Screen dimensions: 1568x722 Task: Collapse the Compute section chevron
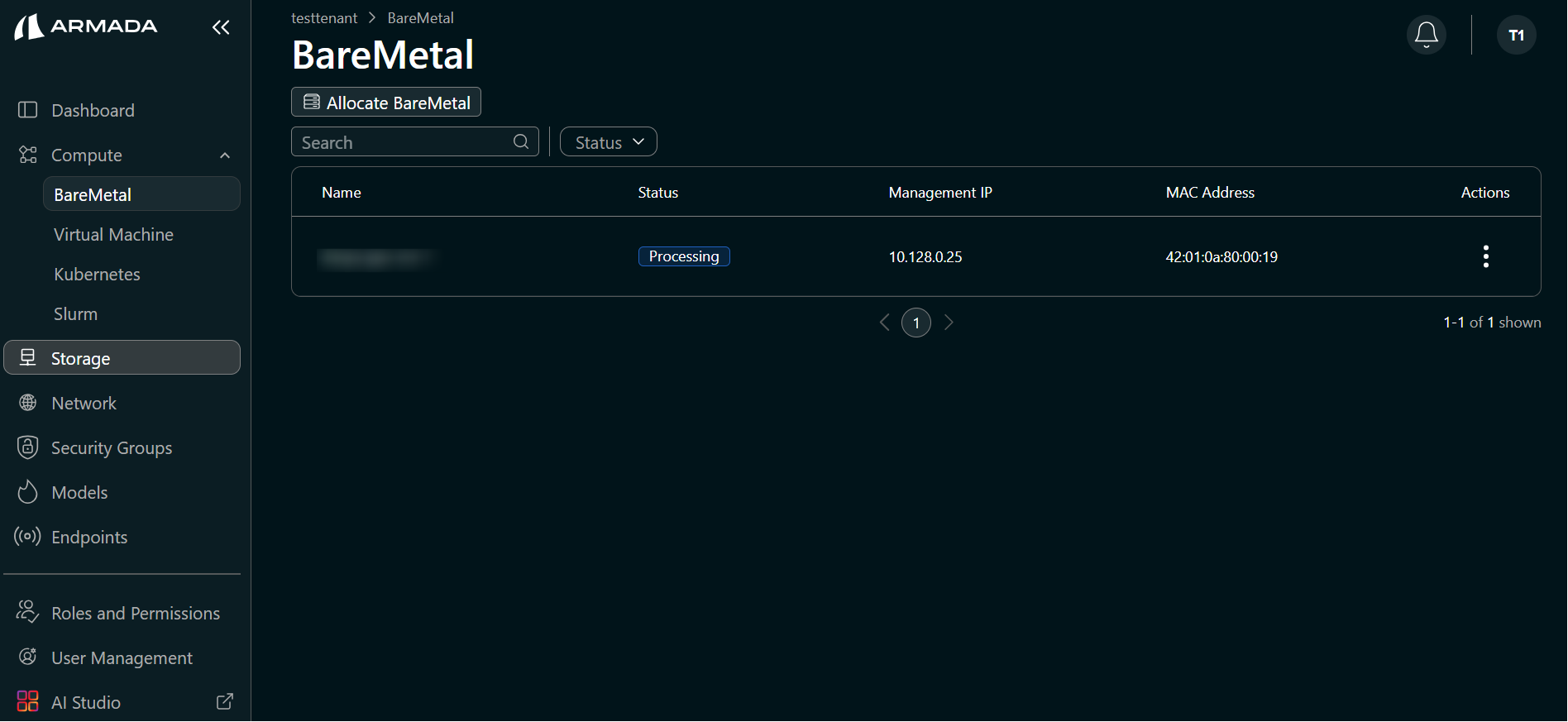click(x=225, y=155)
